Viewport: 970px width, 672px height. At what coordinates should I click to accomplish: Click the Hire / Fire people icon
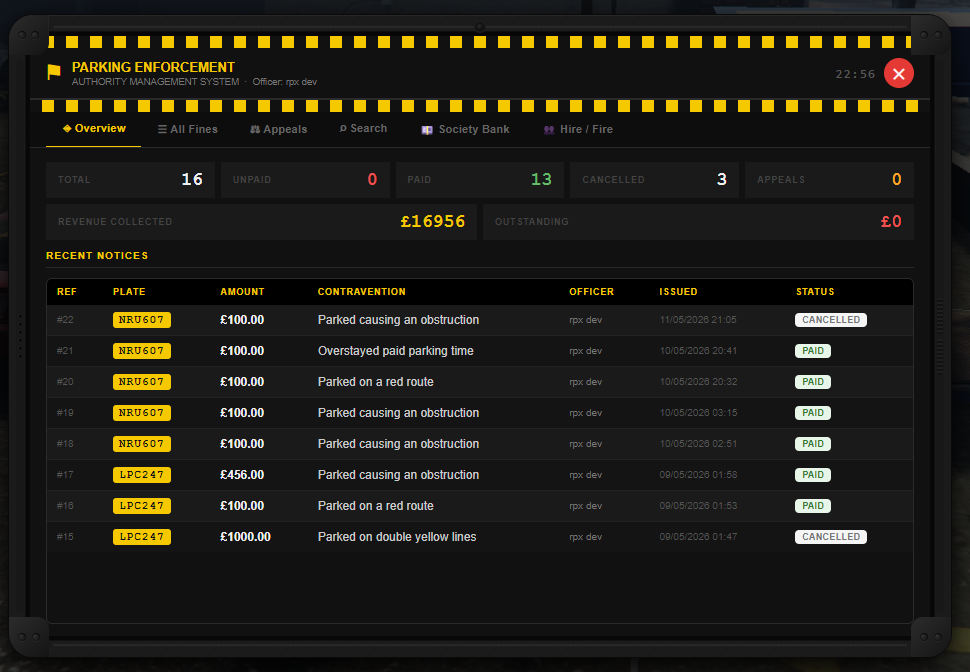pyautogui.click(x=549, y=130)
